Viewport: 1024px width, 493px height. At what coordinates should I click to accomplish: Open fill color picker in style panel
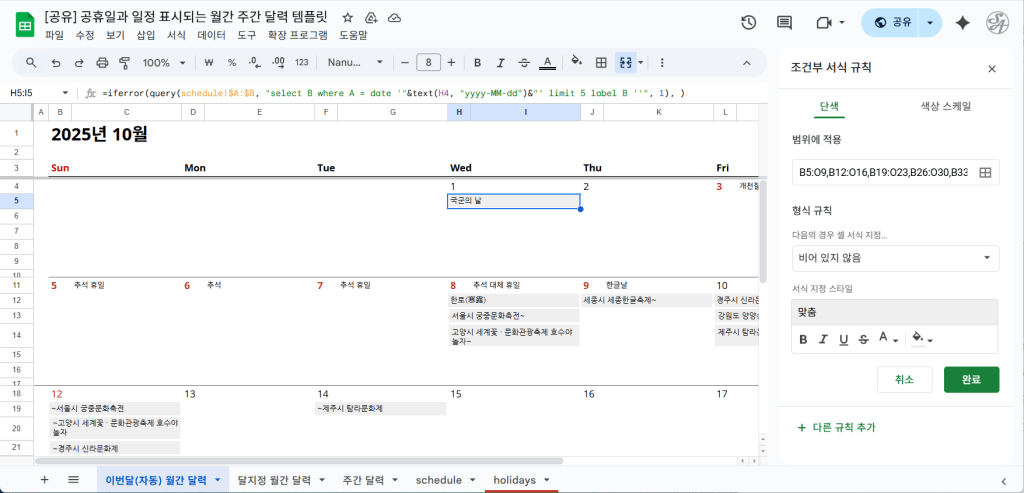pyautogui.click(x=923, y=339)
